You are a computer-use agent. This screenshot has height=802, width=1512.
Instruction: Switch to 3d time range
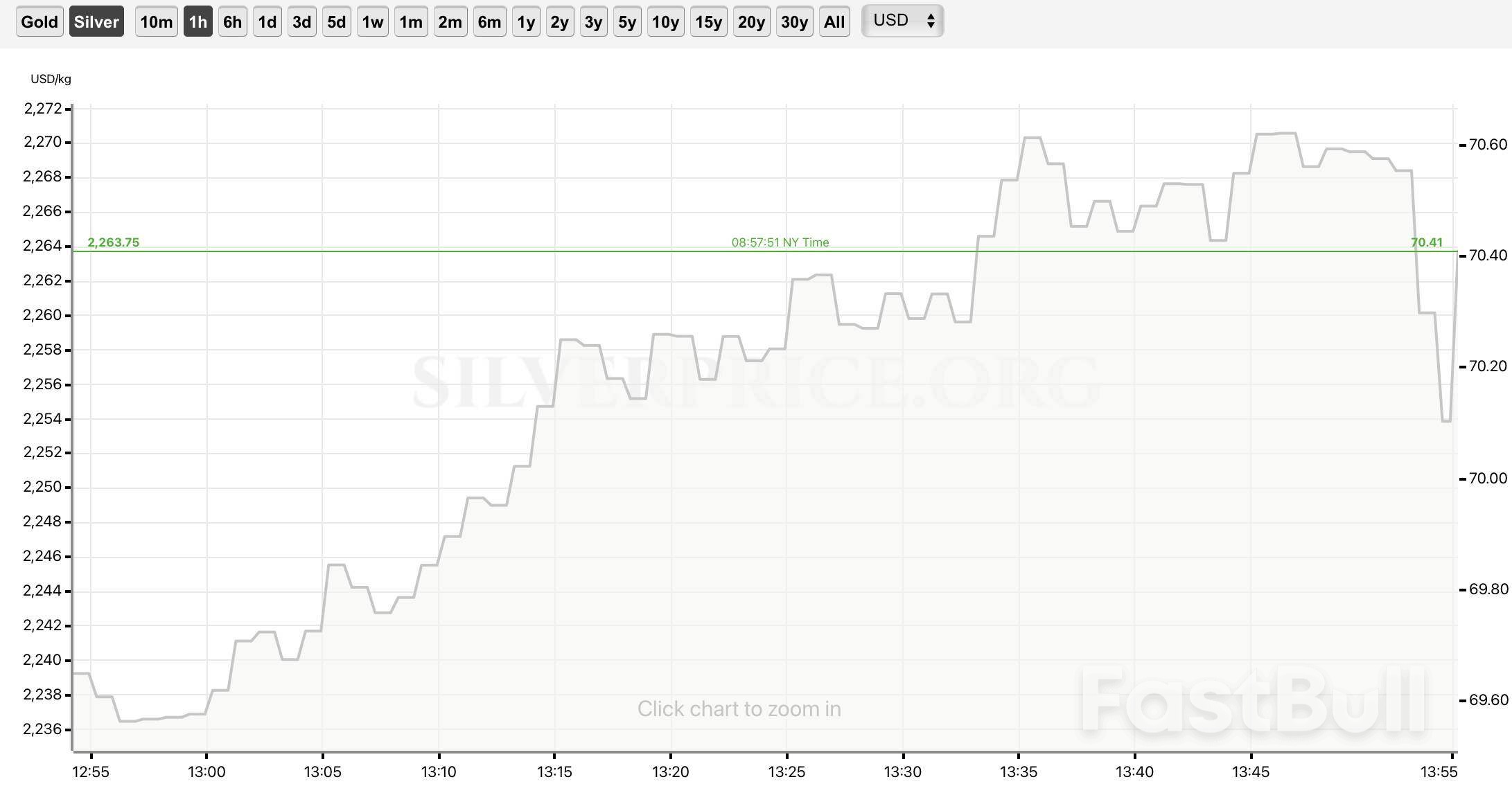[x=301, y=22]
